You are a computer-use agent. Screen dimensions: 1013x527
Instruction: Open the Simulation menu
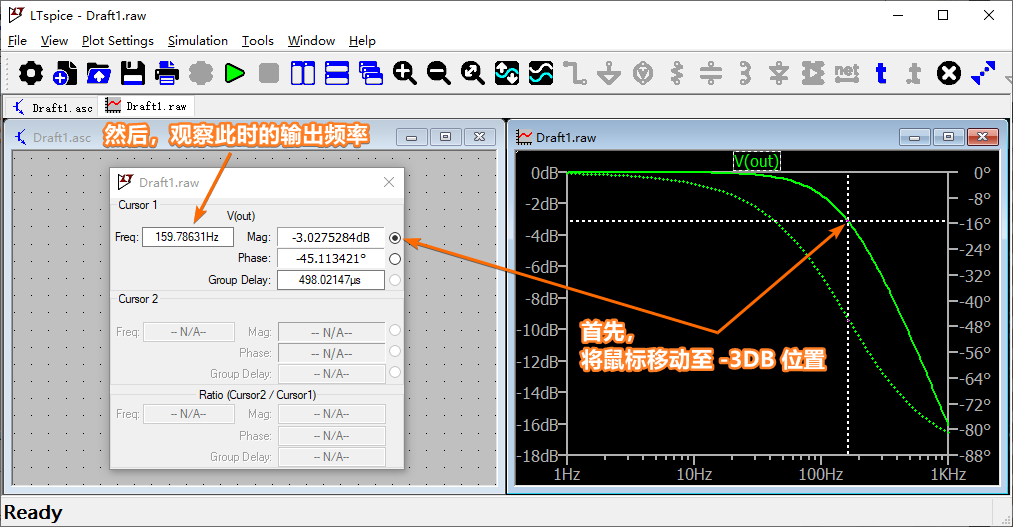coord(198,41)
